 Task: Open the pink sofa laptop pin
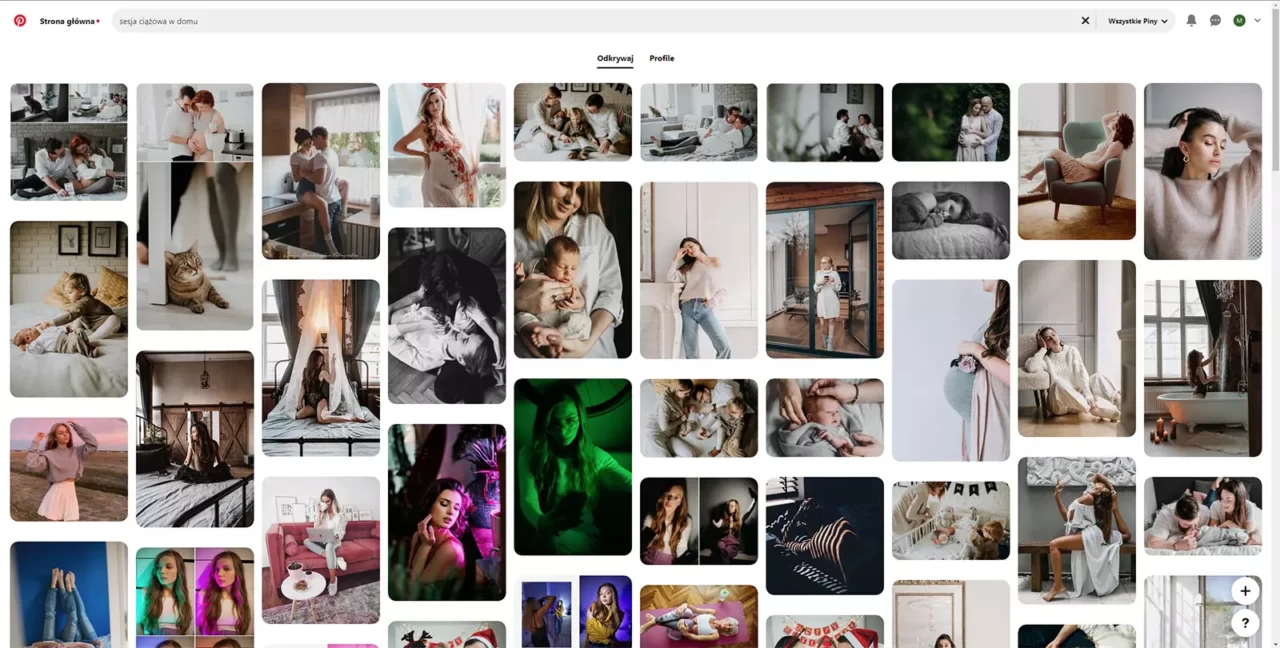pos(320,551)
